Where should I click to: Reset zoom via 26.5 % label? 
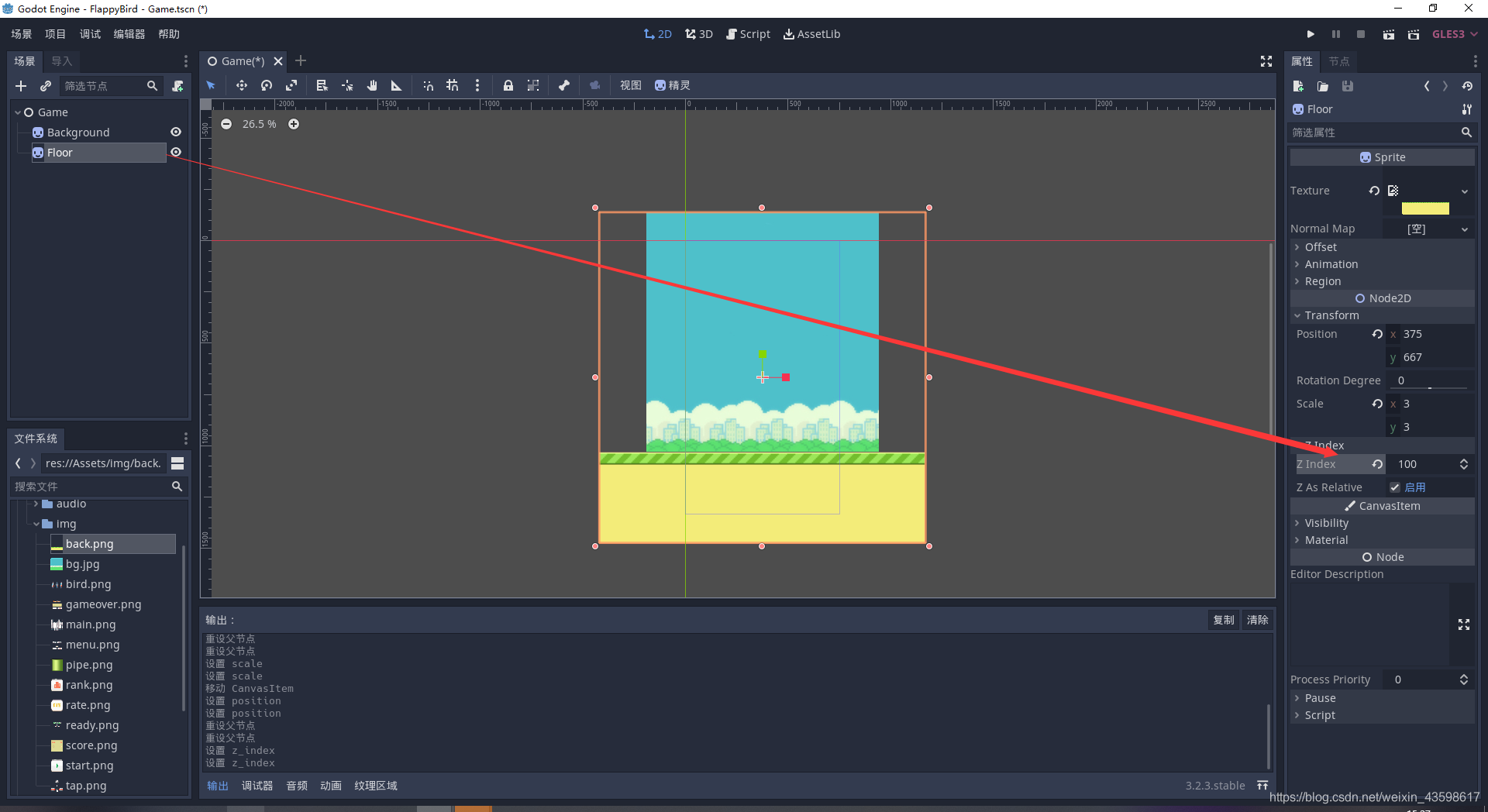(x=260, y=124)
